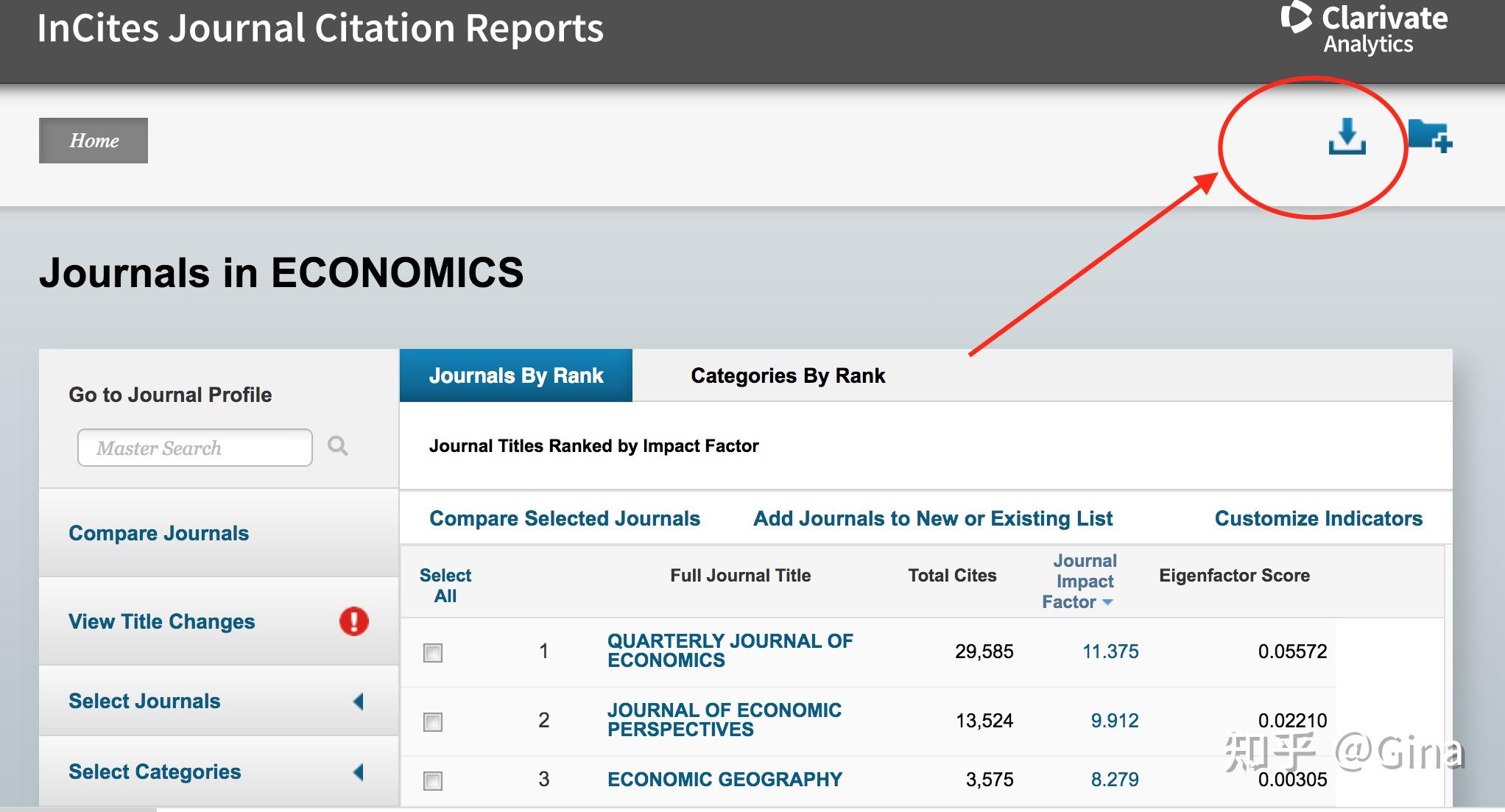This screenshot has width=1505, height=812.
Task: Click the Clarivate Analytics logo
Action: pos(1364,29)
